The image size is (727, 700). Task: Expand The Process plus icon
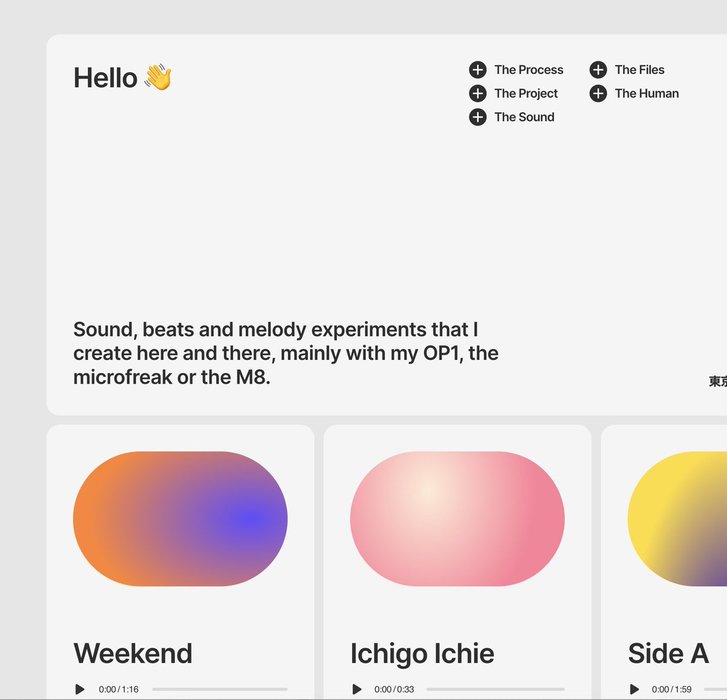[478, 70]
